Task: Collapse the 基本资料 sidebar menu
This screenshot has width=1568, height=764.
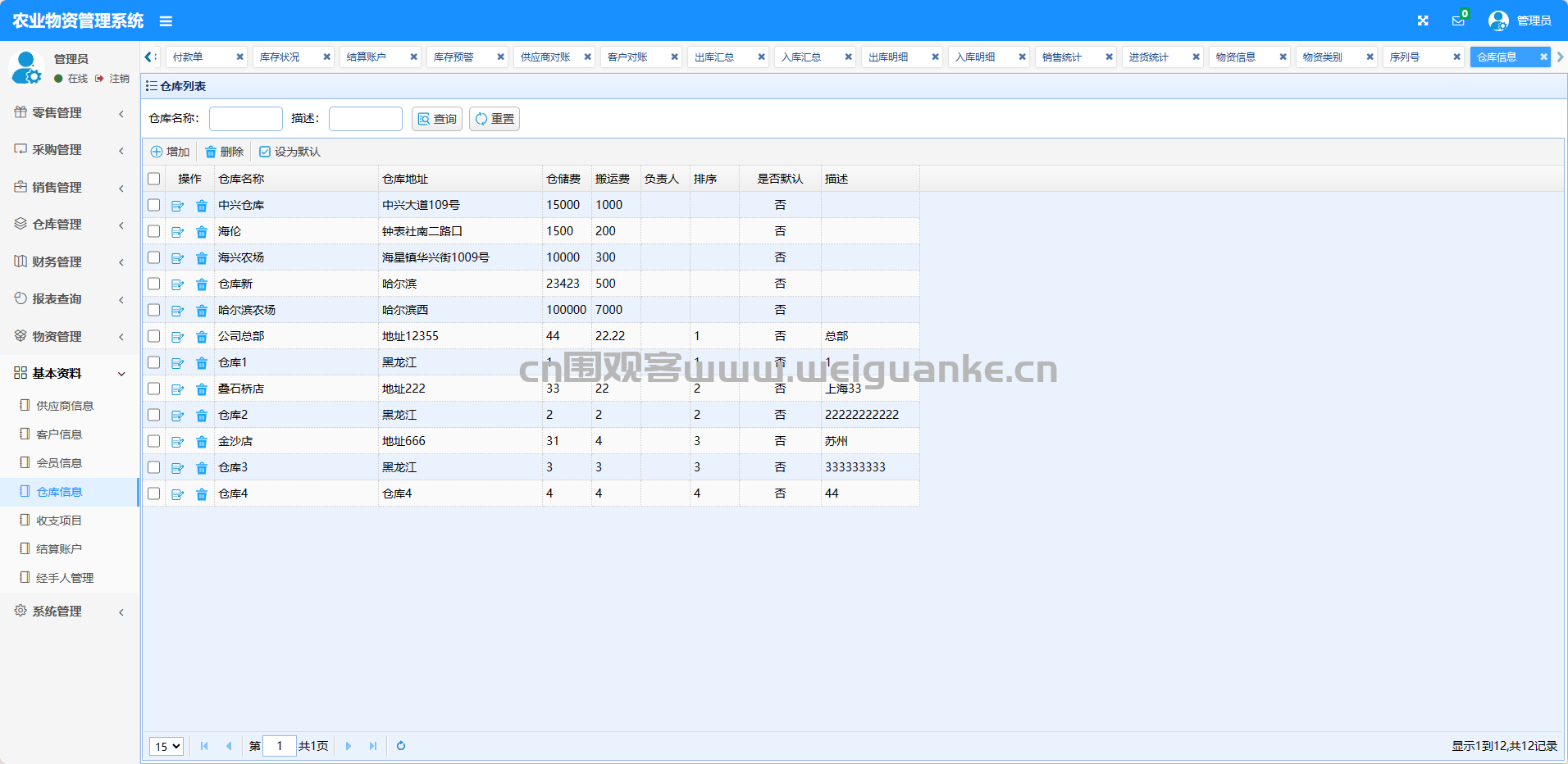Action: (x=70, y=374)
